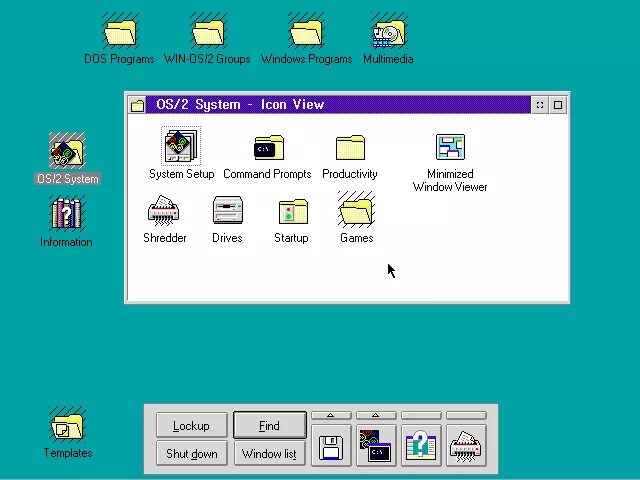This screenshot has width=640, height=480.
Task: Click the title-bar folder icon of OS/2 System window
Action: click(138, 105)
